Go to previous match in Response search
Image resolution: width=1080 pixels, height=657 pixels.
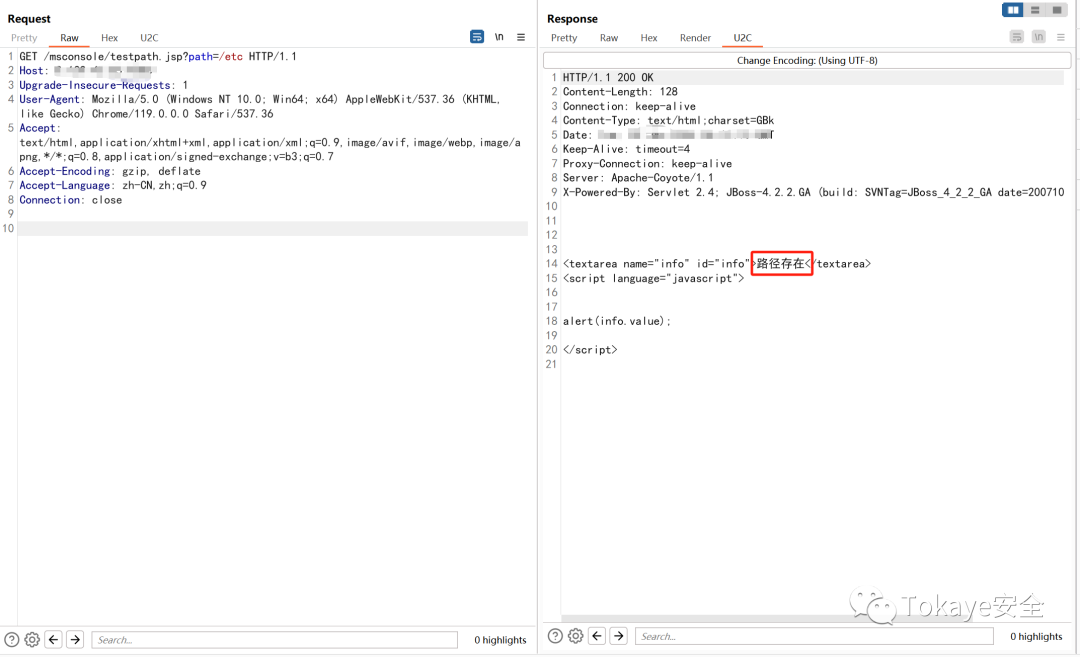[x=597, y=636]
